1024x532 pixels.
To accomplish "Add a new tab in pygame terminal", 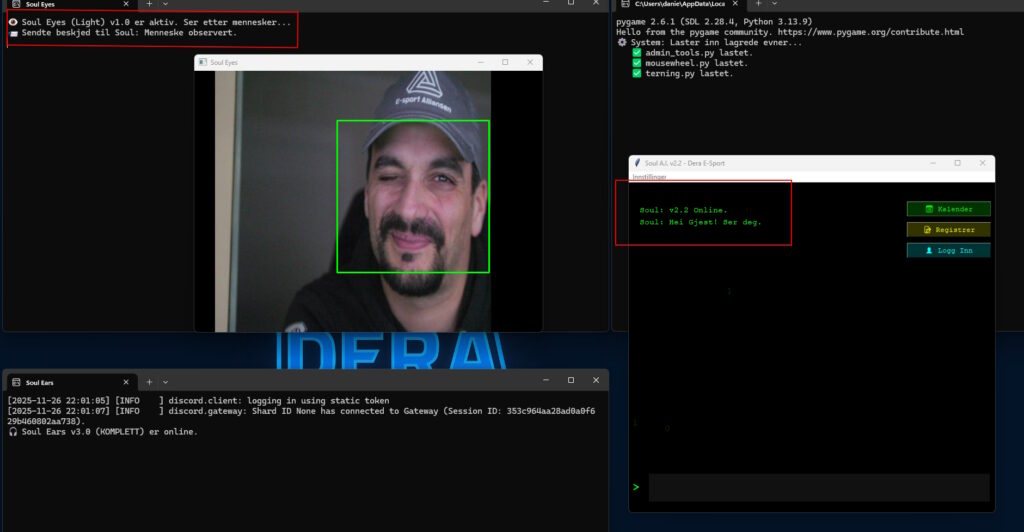I will point(758,4).
